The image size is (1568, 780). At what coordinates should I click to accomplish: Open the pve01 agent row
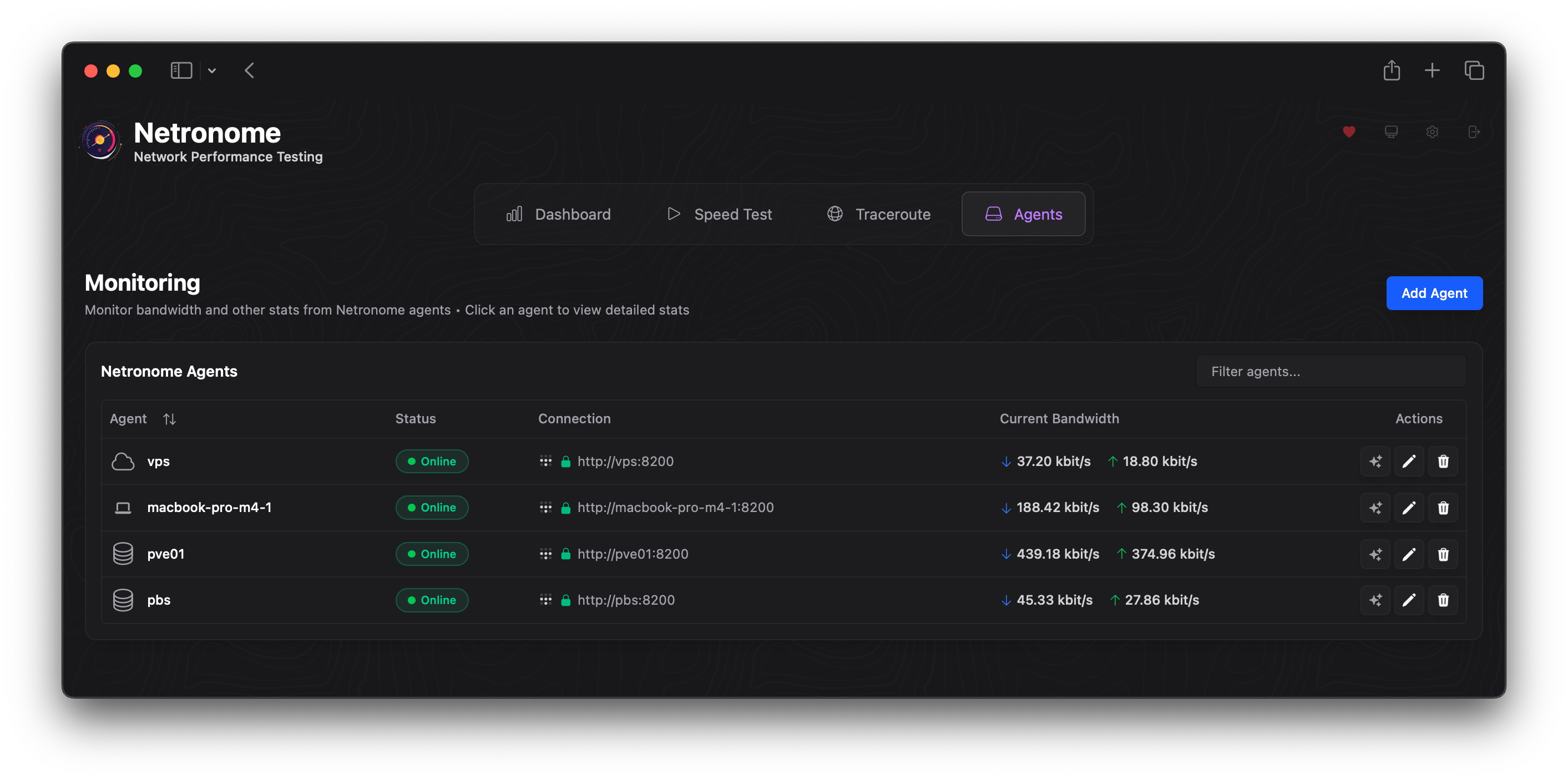[x=783, y=554]
